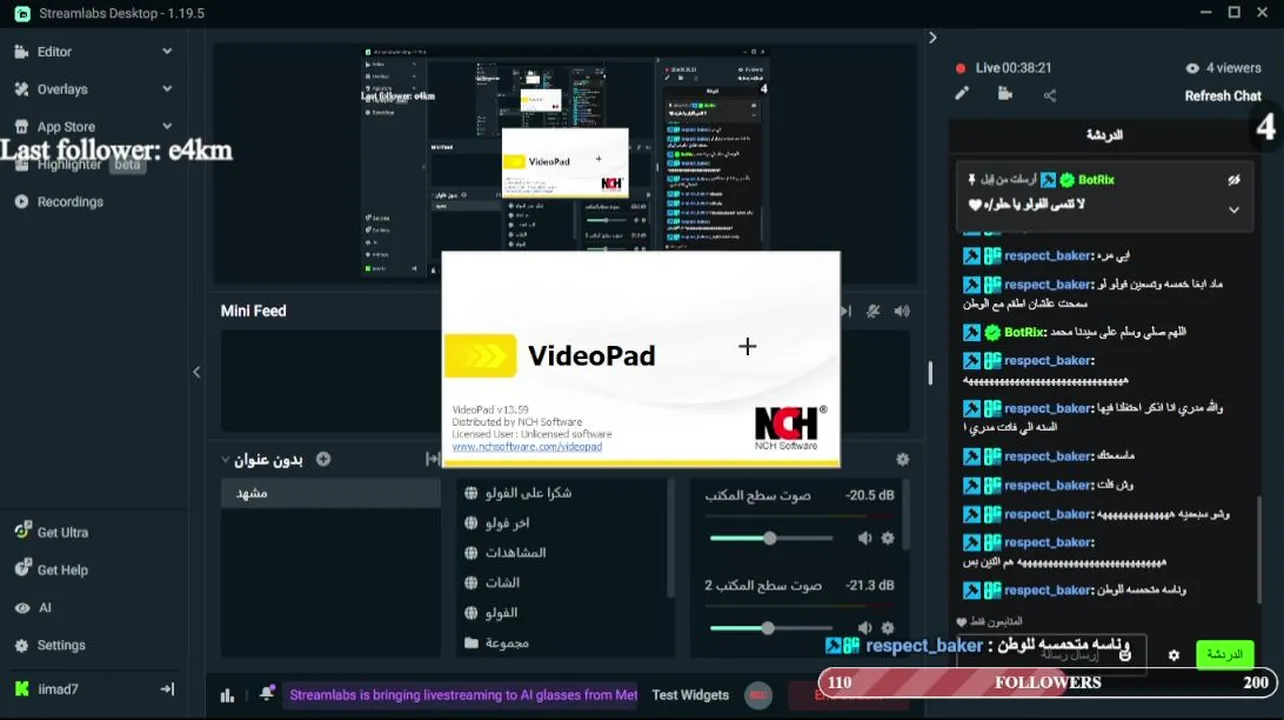The height and width of the screenshot is (720, 1284).
Task: Collapse the left editor panel arrow
Action: point(197,372)
